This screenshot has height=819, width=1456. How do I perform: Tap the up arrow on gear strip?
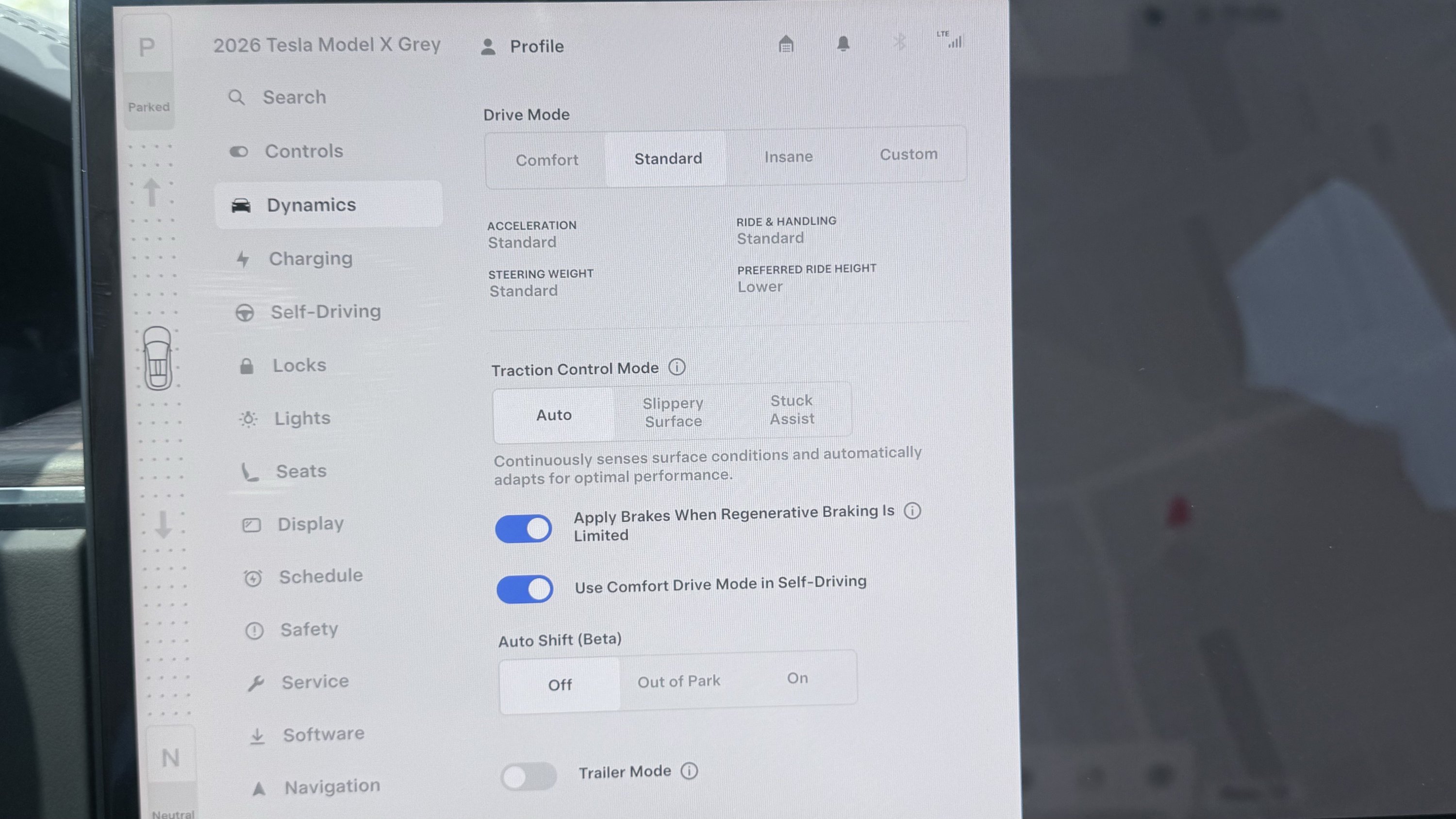pos(151,192)
